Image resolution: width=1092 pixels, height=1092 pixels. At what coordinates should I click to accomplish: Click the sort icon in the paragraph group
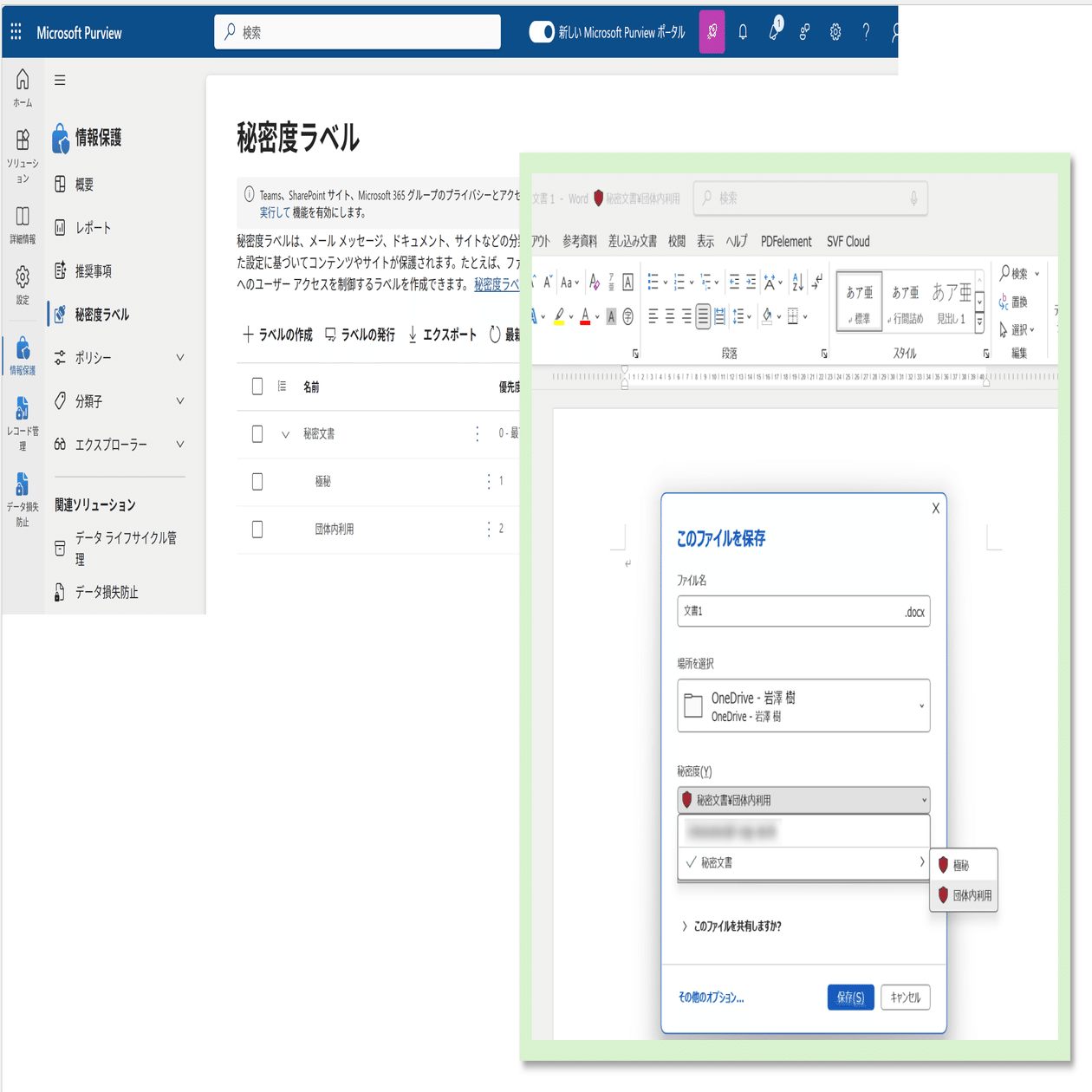click(797, 283)
